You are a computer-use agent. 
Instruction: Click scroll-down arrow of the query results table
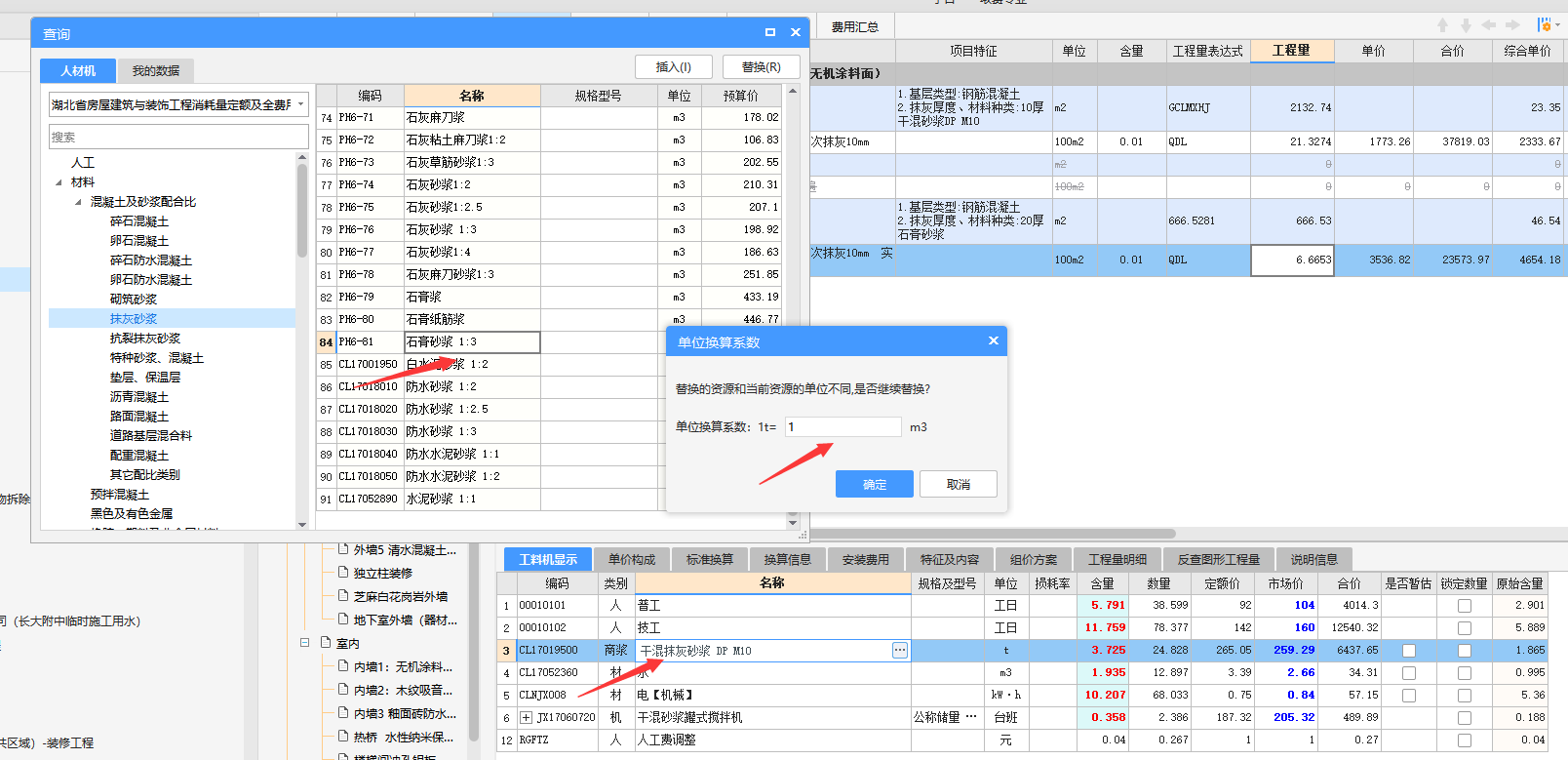793,522
